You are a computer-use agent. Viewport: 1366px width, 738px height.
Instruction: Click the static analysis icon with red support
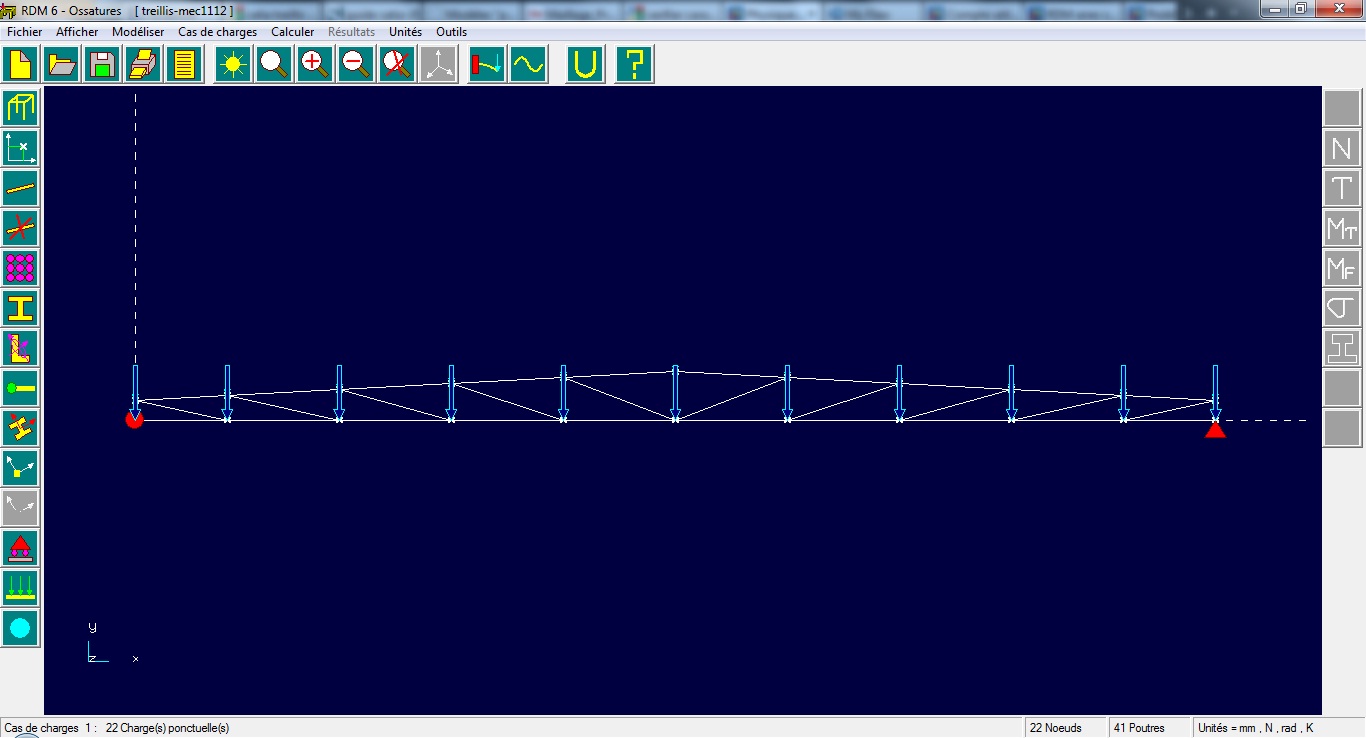coord(487,65)
